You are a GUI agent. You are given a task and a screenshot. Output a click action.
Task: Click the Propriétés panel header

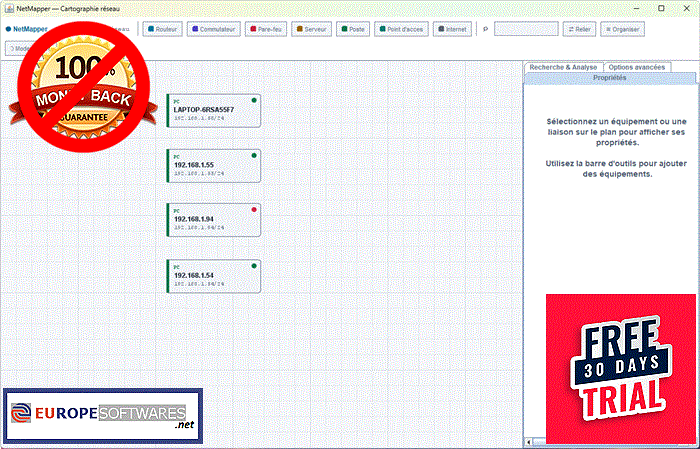click(610, 78)
